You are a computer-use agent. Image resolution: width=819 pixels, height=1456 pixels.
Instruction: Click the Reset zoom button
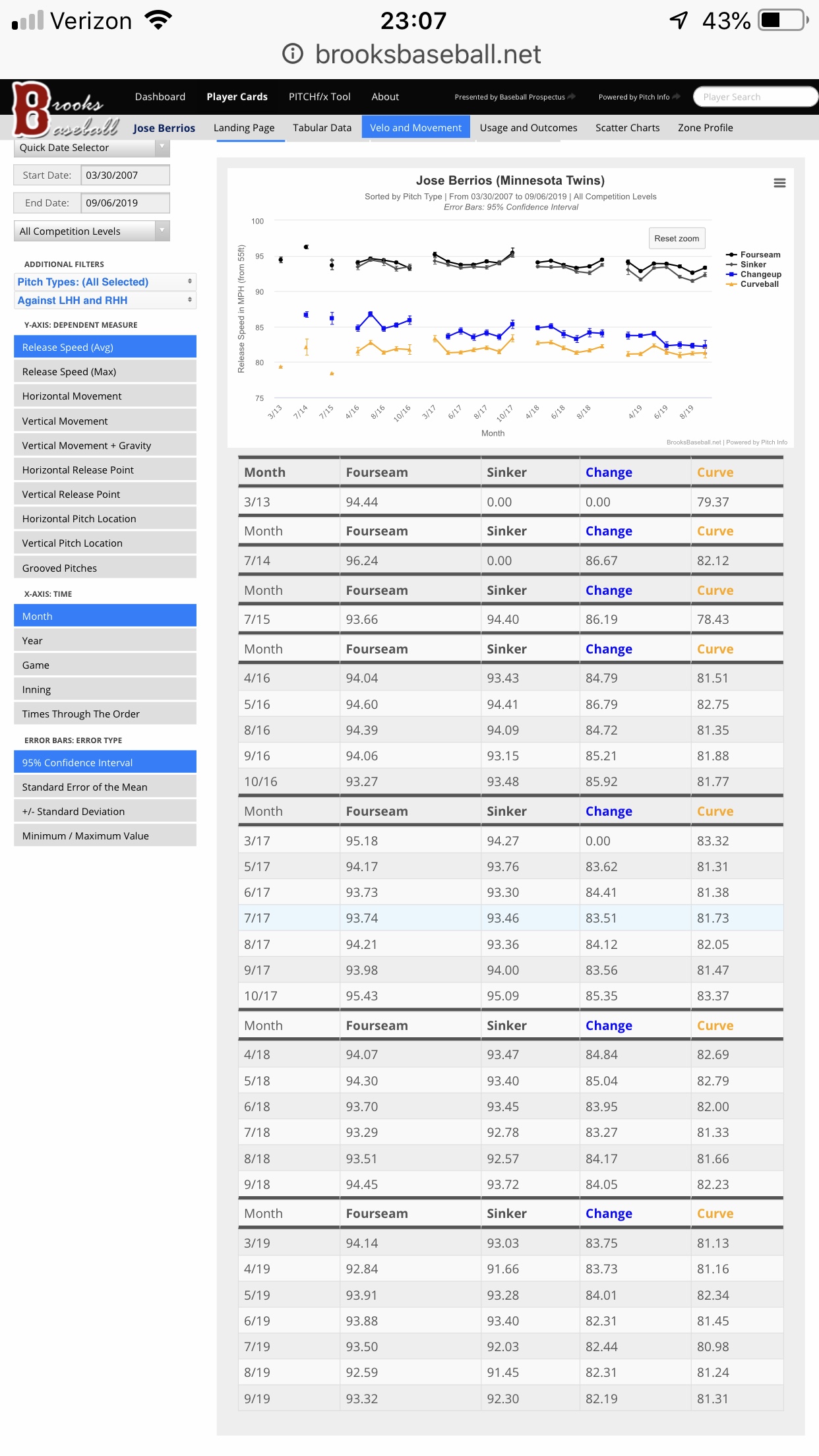click(677, 239)
